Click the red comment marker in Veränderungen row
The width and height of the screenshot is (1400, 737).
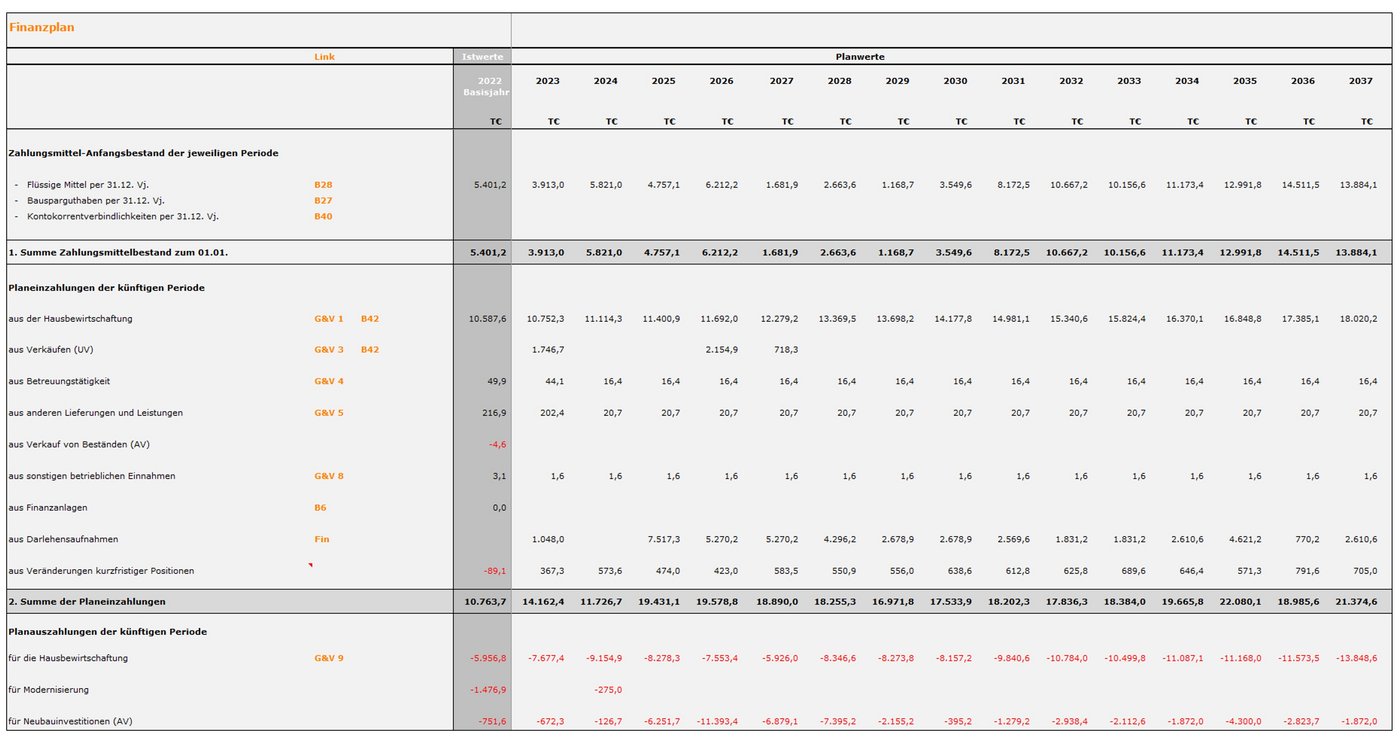pyautogui.click(x=310, y=565)
